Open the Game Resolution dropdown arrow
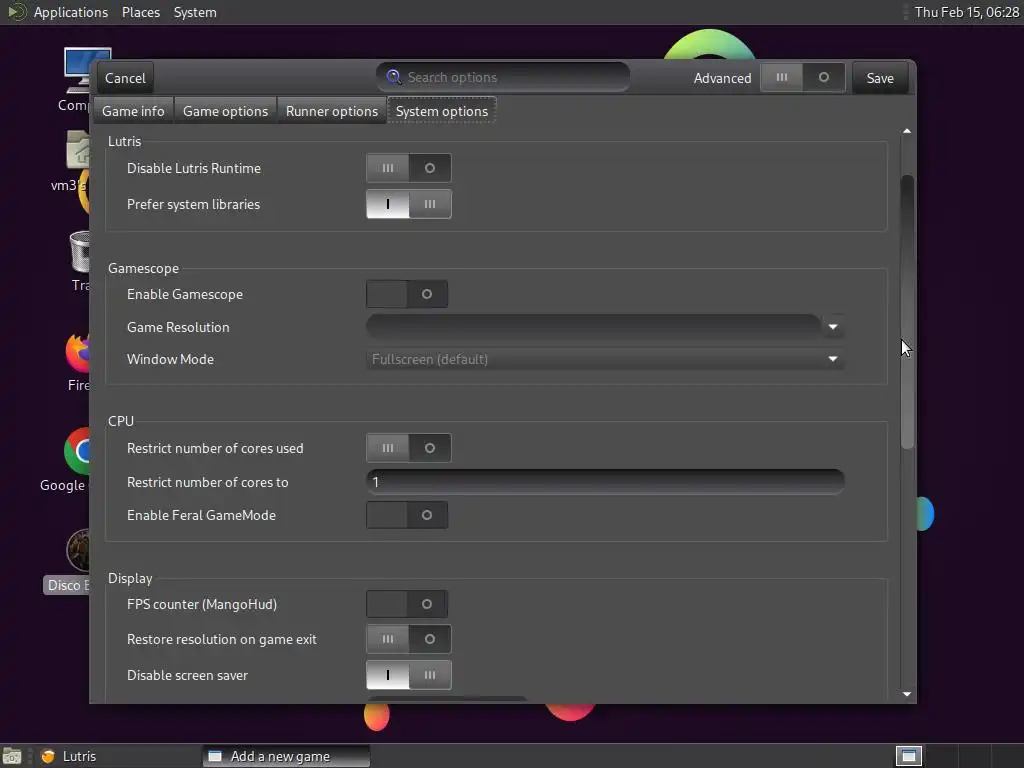 pyautogui.click(x=833, y=327)
